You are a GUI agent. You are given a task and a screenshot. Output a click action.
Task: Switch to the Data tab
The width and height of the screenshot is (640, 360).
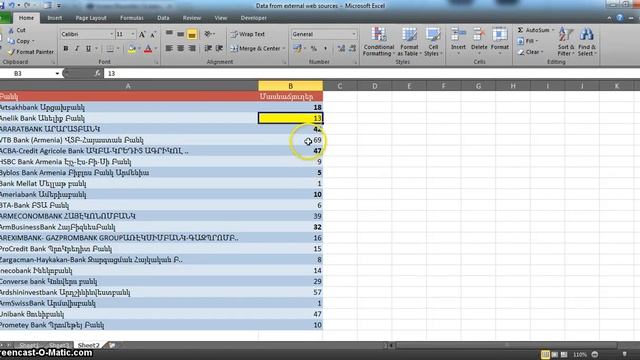(163, 18)
